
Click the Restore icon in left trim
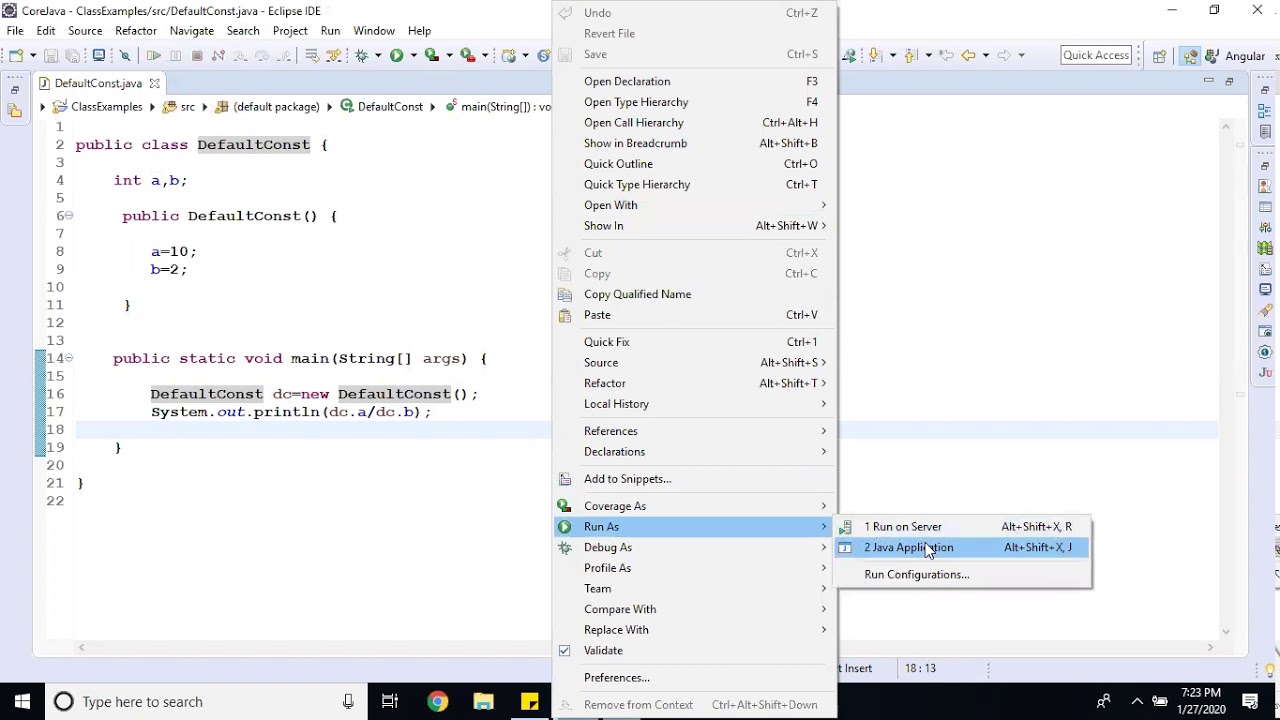point(15,90)
